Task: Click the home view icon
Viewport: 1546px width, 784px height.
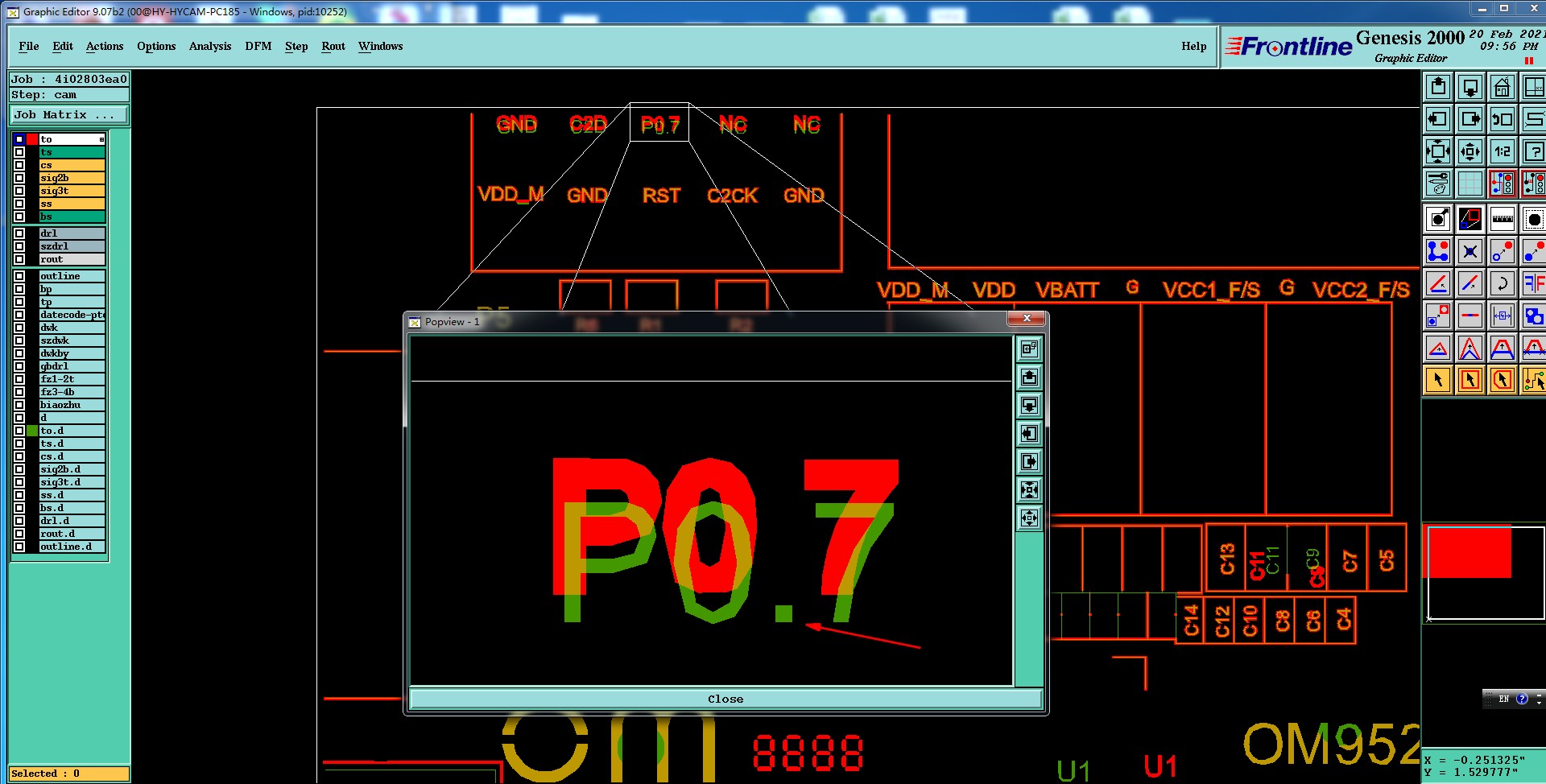Action: click(1503, 87)
